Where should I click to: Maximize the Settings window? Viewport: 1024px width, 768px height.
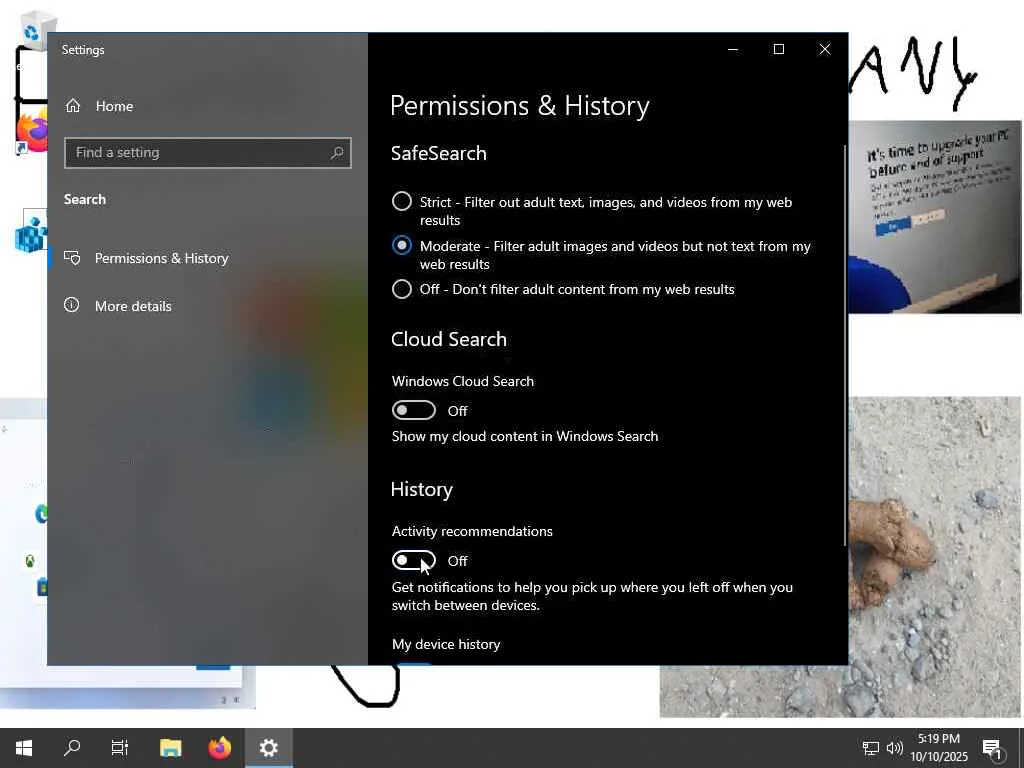point(778,50)
